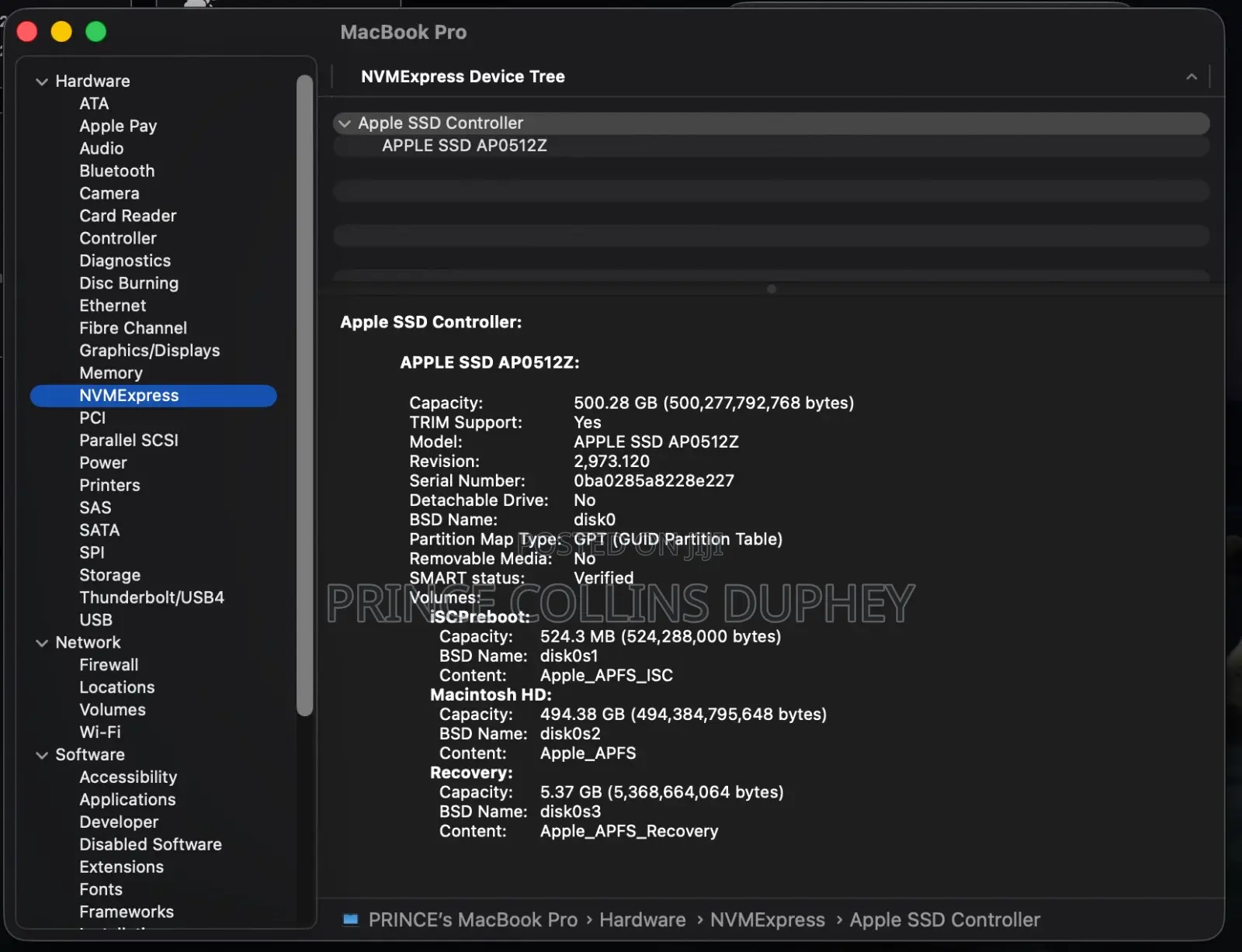The image size is (1242, 952).
Task: Open Thunderbolt/USB4 information
Action: pyautogui.click(x=151, y=598)
